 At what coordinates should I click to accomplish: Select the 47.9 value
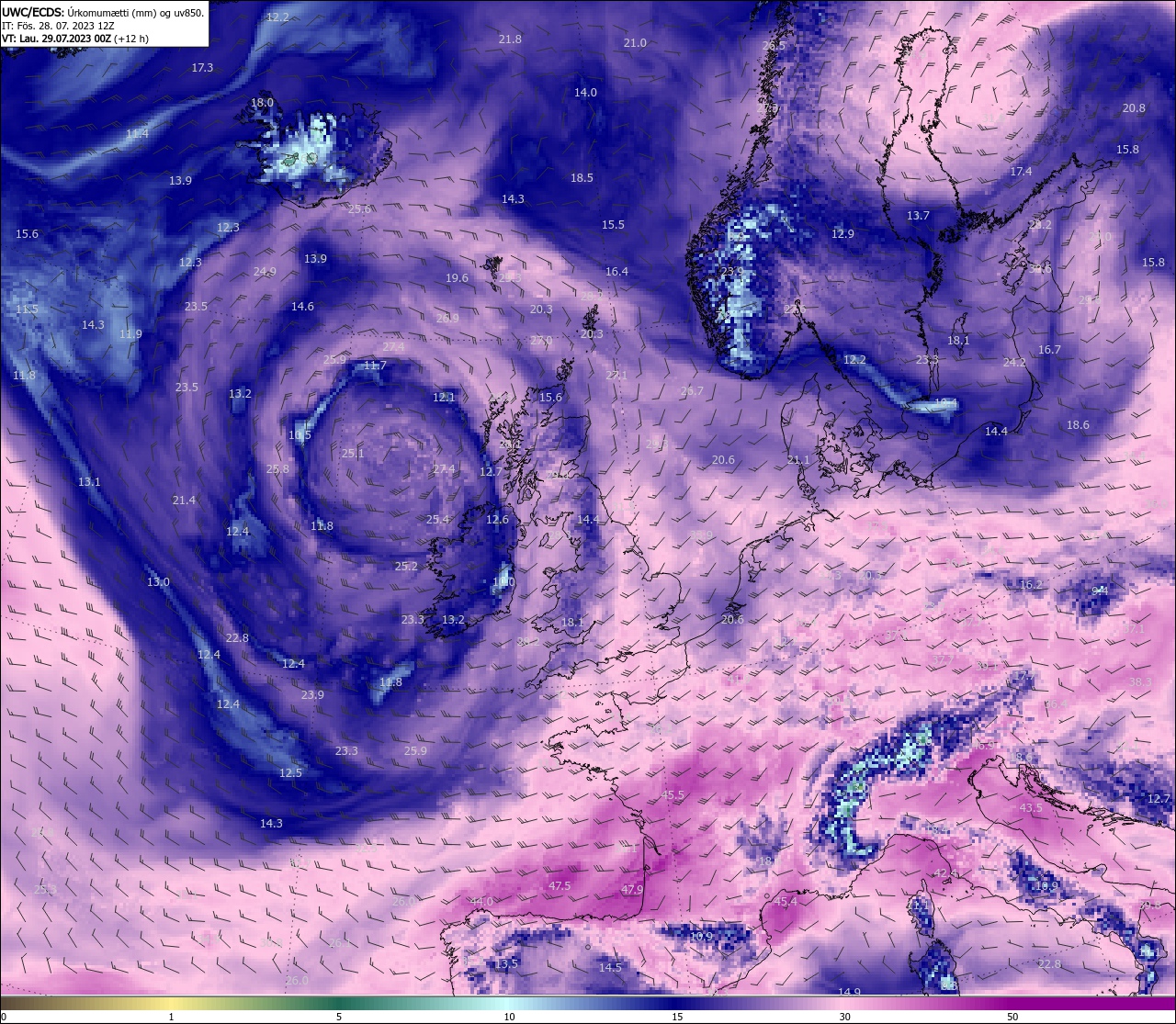[632, 890]
